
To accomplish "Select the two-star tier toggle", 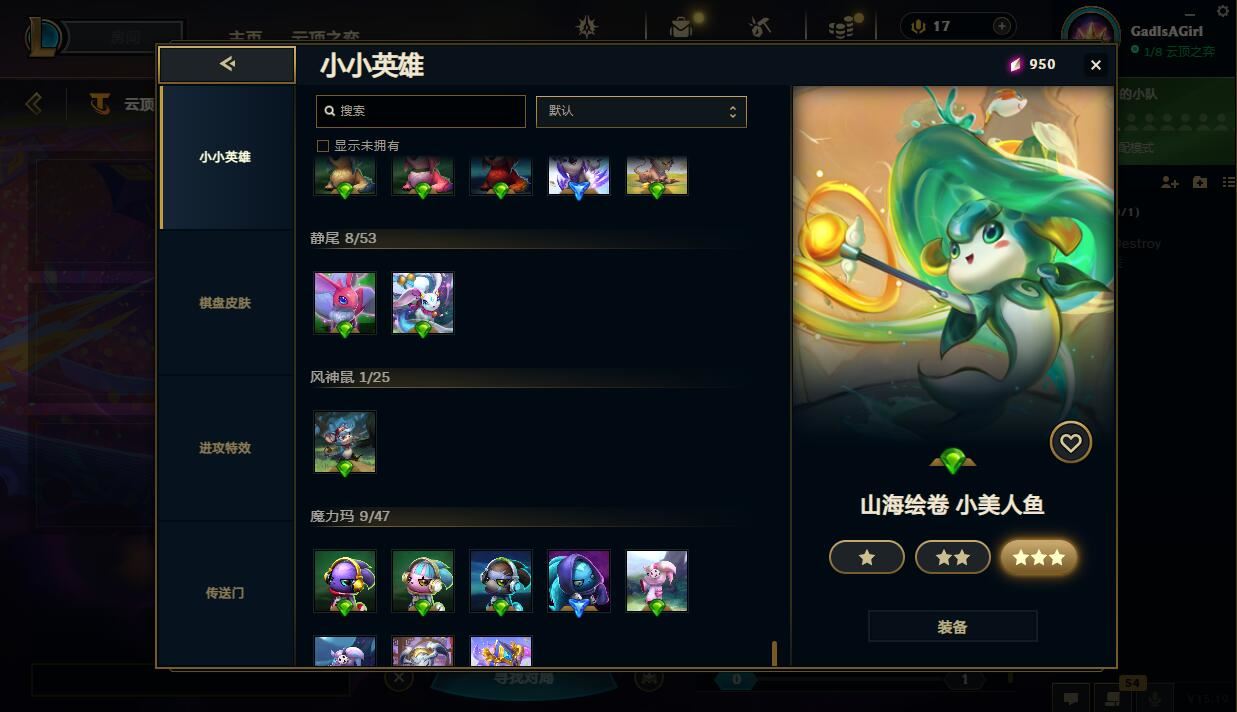I will pos(953,557).
